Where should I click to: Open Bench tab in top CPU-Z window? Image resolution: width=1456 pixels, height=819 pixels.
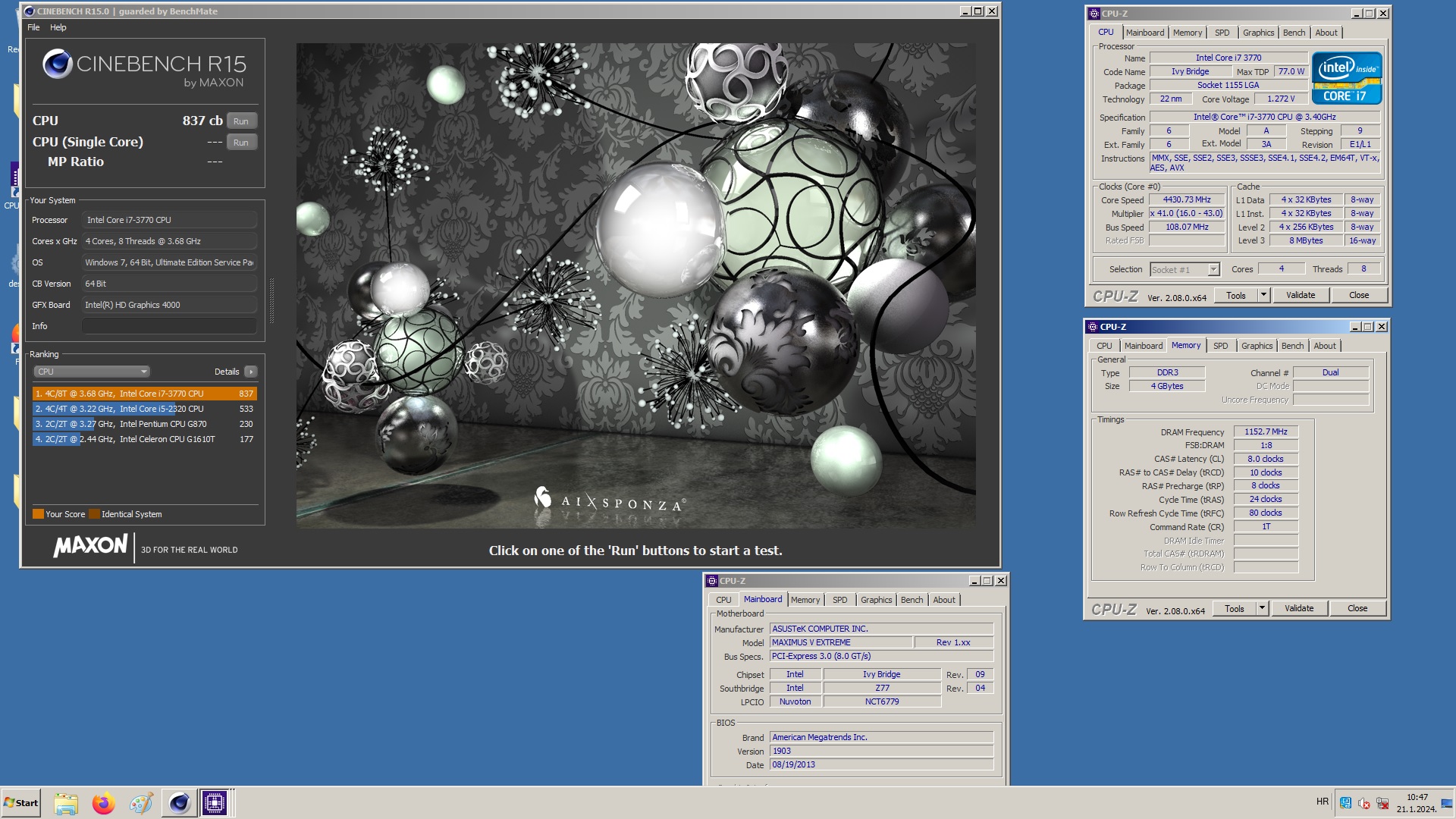click(1294, 33)
